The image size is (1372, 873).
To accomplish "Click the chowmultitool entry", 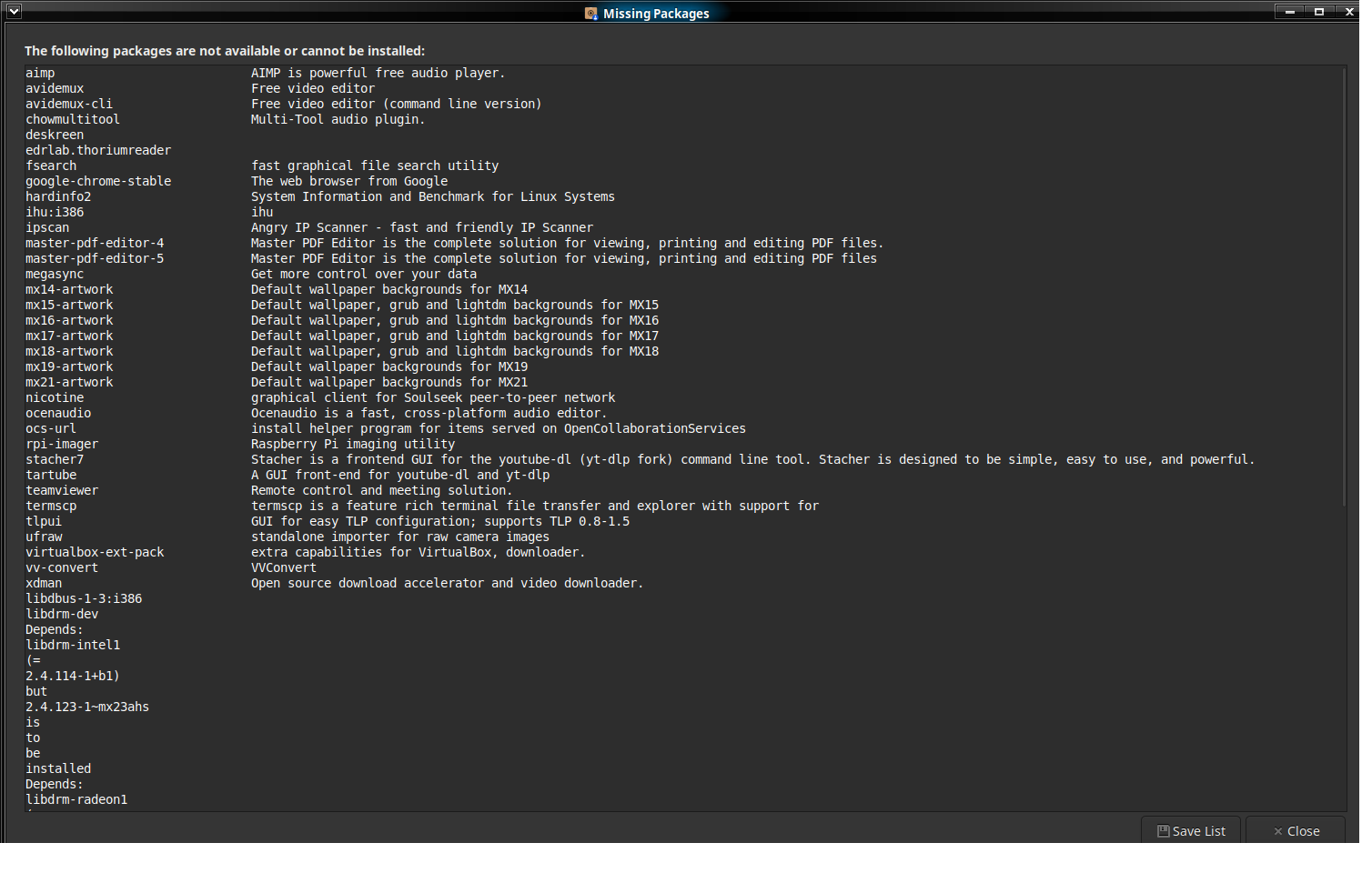I will pos(73,119).
